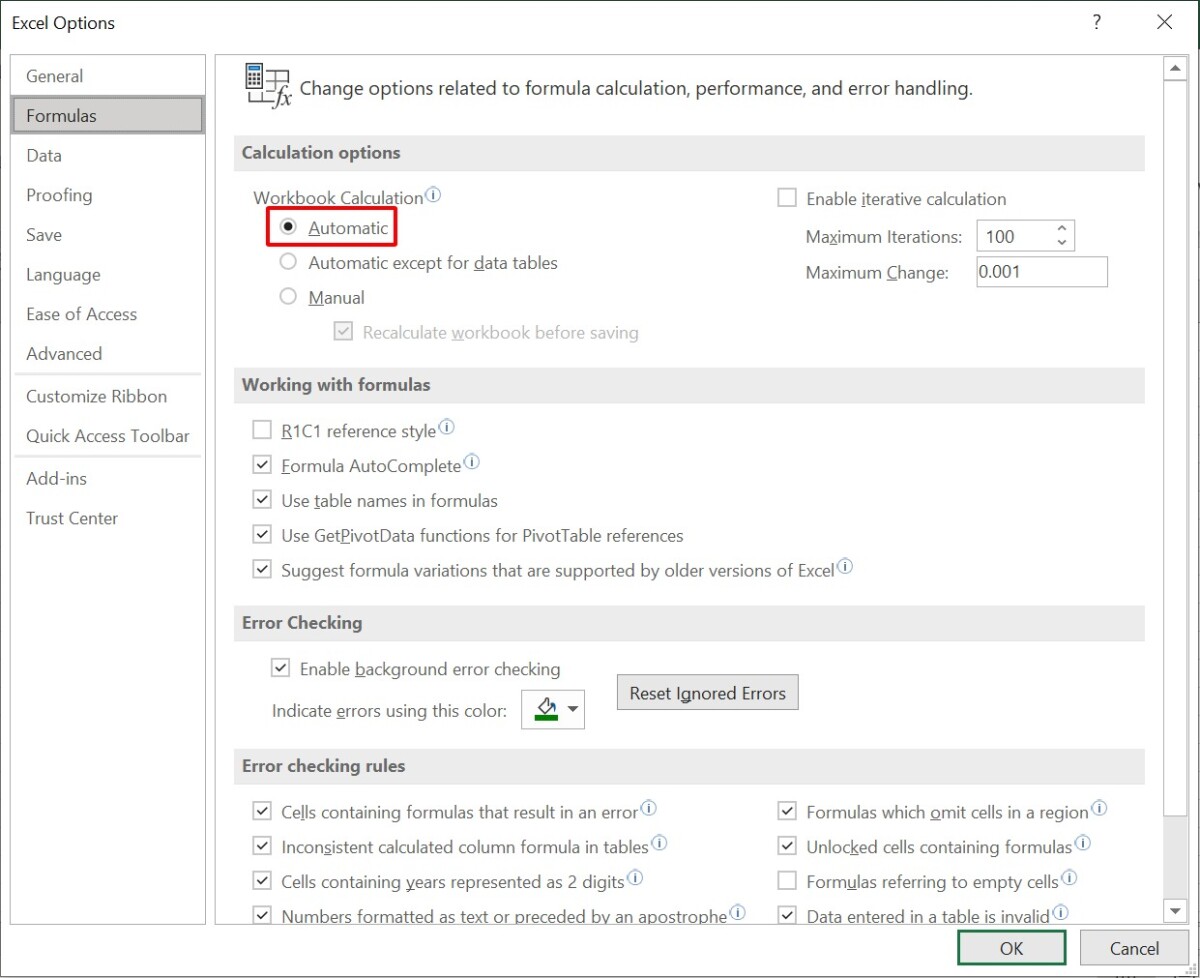1200x978 pixels.
Task: Toggle Numbers formatted as text checkbox
Action: click(x=262, y=915)
